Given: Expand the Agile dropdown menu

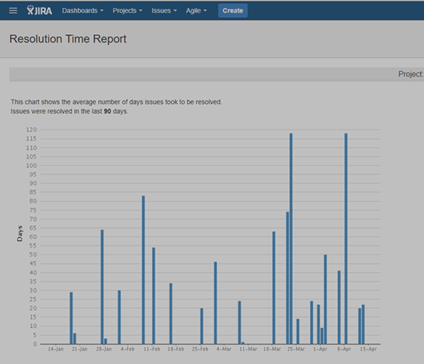Looking at the screenshot, I should (196, 11).
